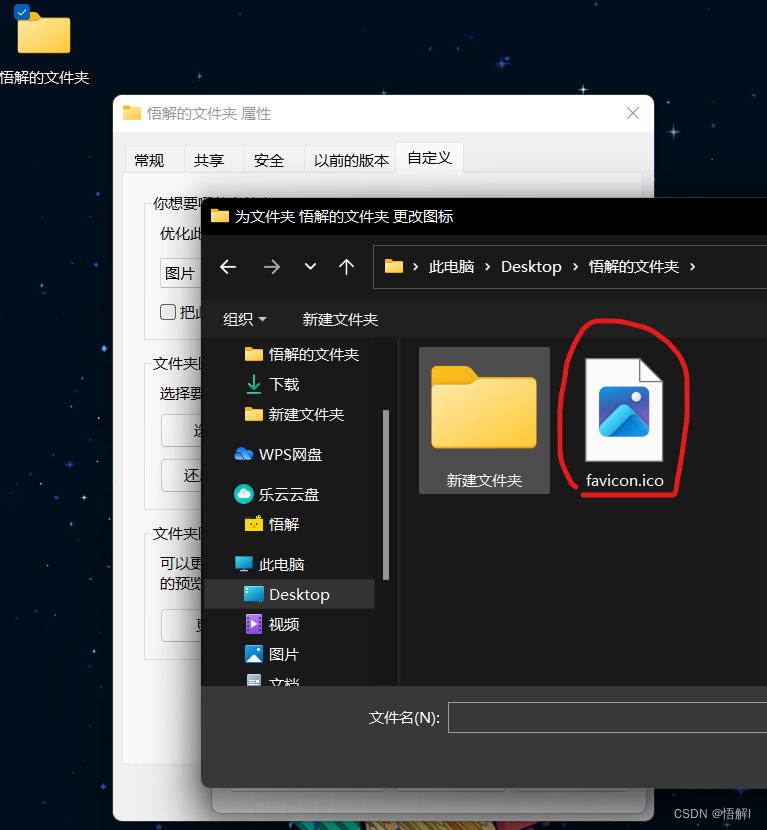This screenshot has width=767, height=830.
Task: Expand chevron before 此电脑 in breadcrumb
Action: click(416, 267)
